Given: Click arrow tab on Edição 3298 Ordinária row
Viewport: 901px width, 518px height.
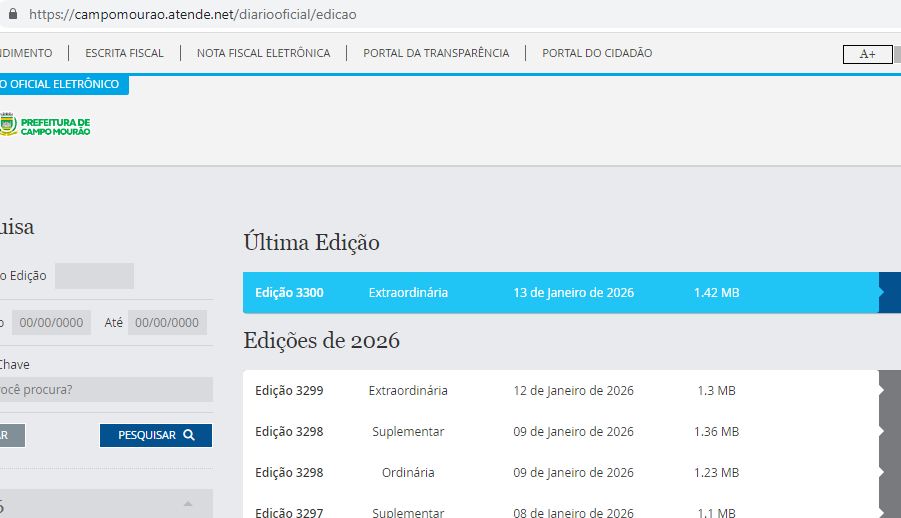Looking at the screenshot, I should [888, 473].
